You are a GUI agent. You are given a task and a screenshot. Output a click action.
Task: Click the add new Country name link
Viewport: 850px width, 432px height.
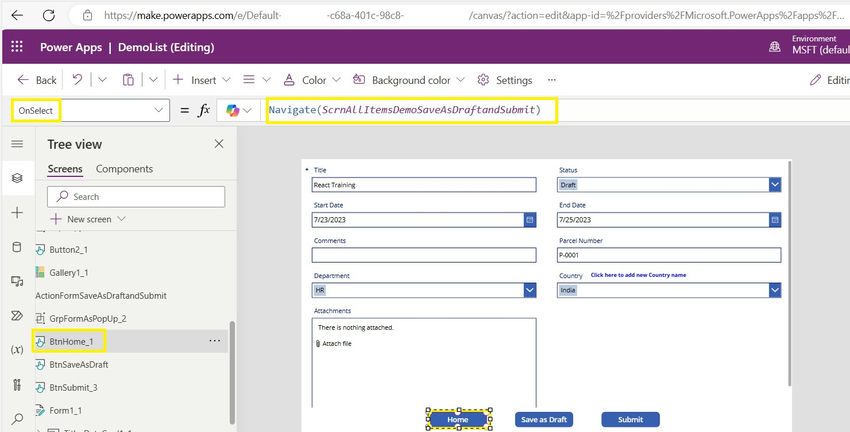coord(638,275)
